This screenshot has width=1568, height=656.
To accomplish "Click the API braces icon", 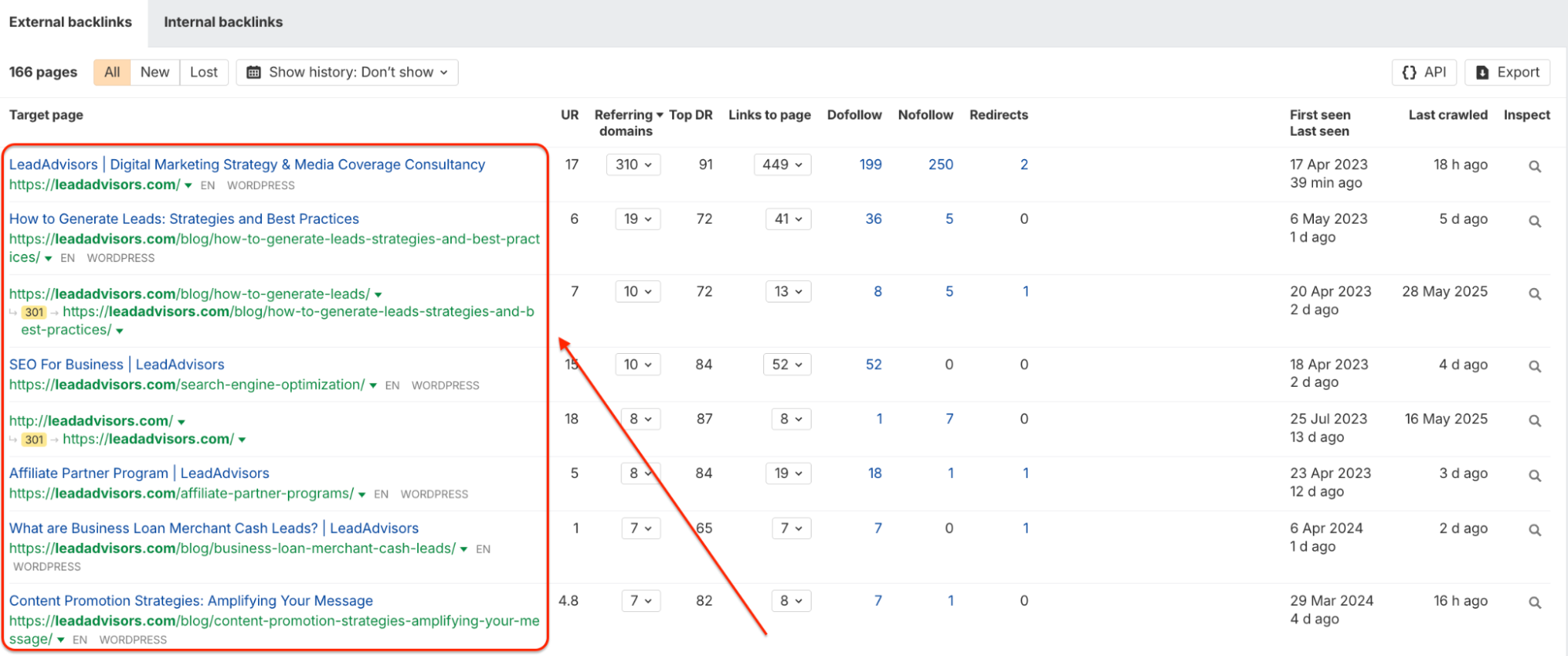I will tap(1409, 72).
